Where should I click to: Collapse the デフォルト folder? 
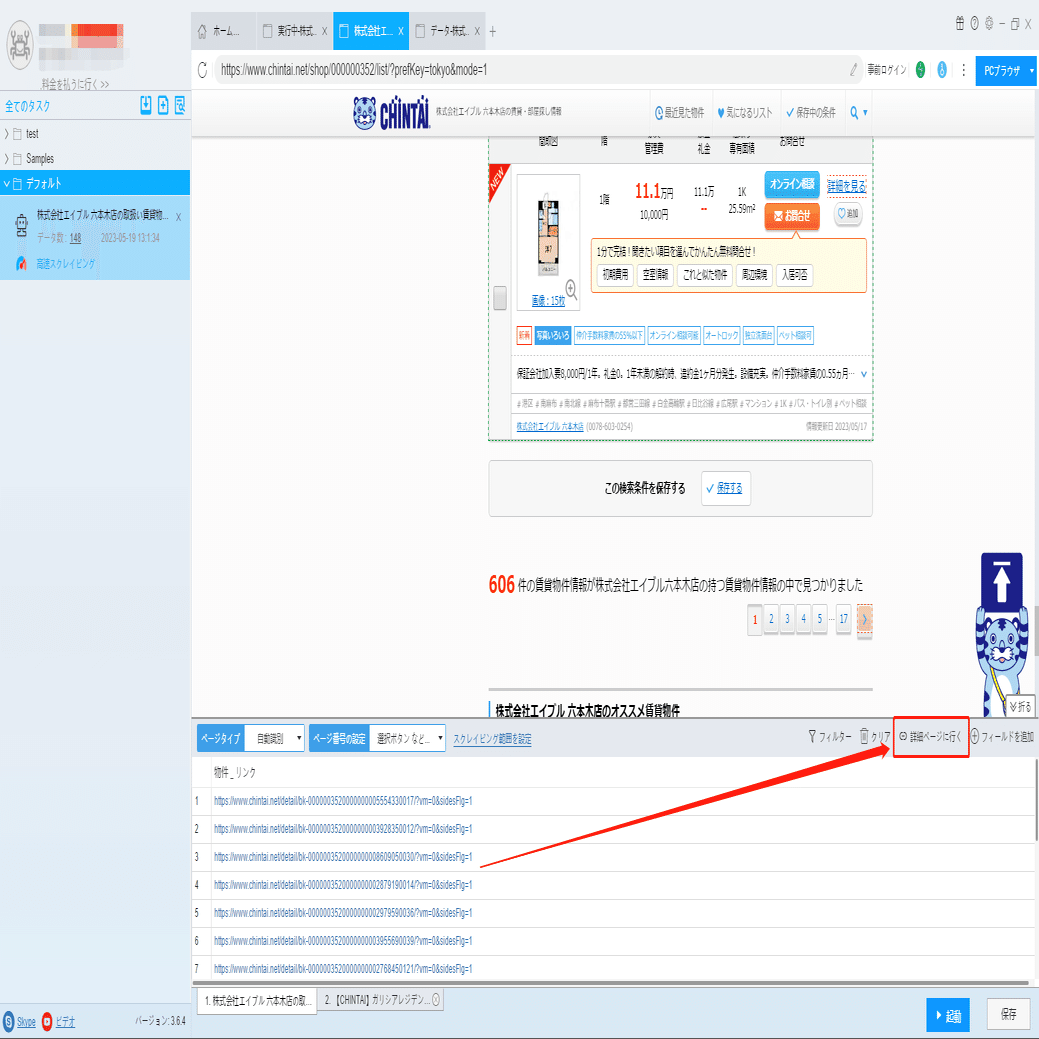[7, 184]
